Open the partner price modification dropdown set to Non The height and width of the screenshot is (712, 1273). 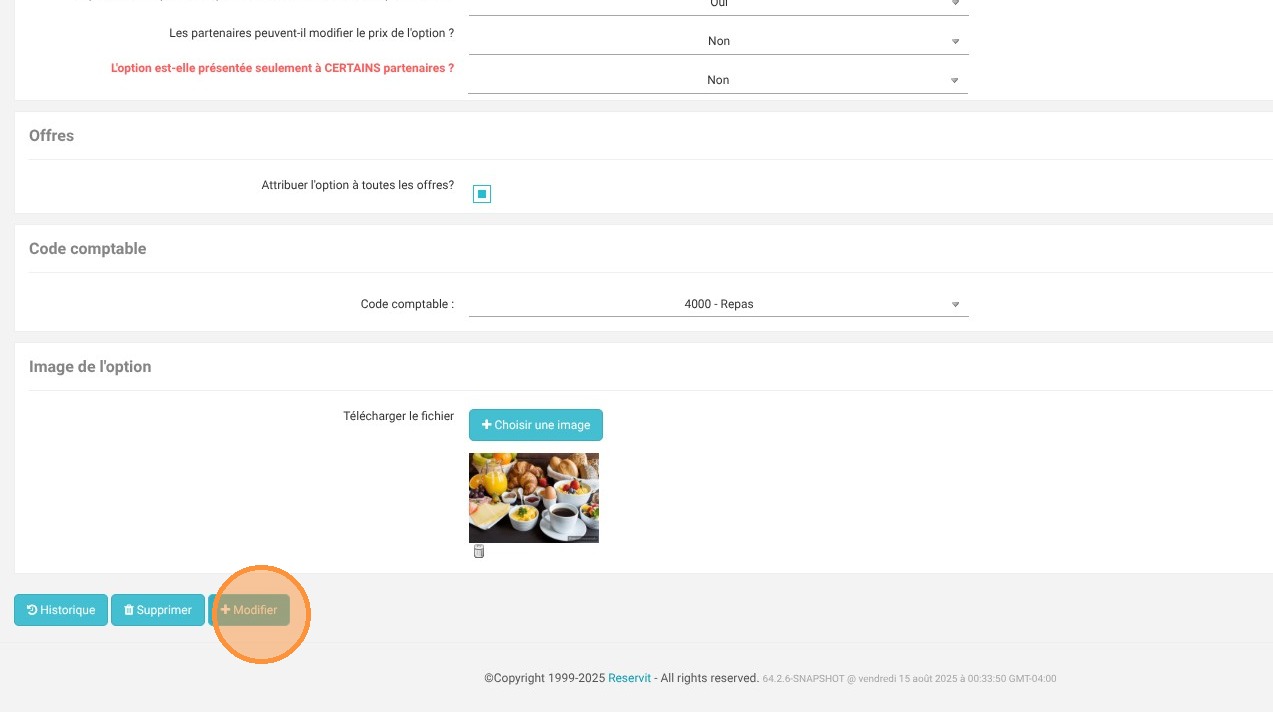click(718, 41)
